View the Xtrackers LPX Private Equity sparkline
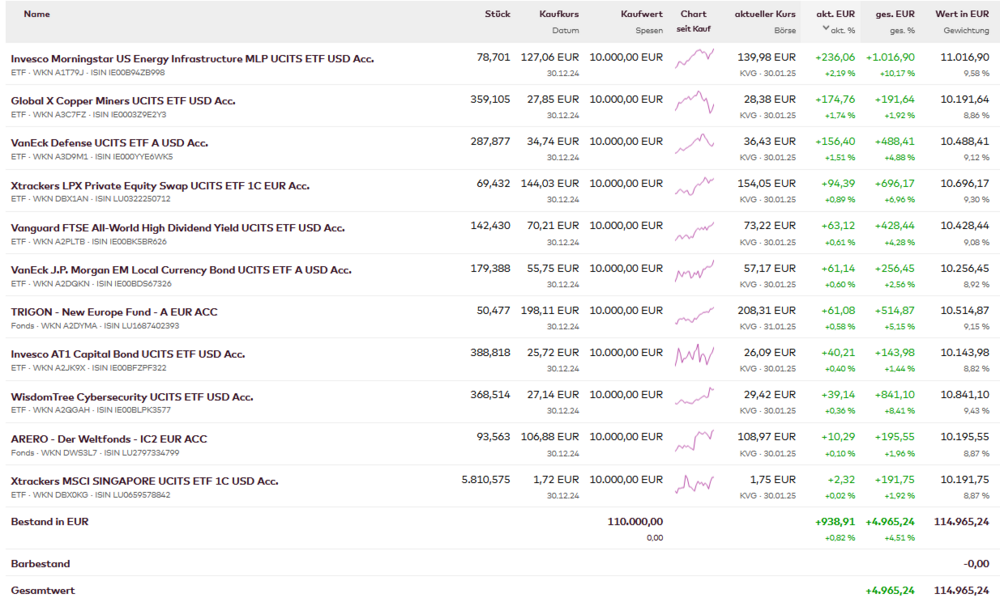The height and width of the screenshot is (602, 1000). [x=694, y=185]
